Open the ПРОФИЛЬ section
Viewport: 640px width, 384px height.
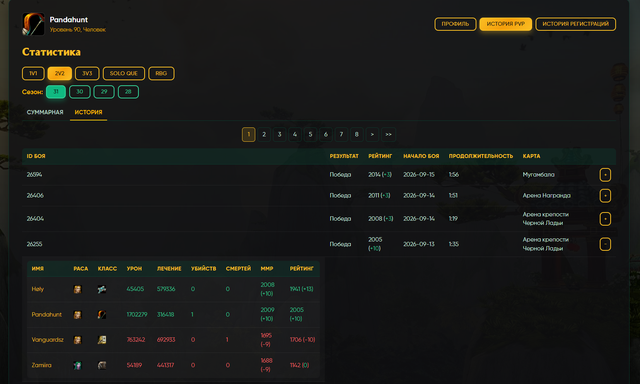tap(455, 24)
